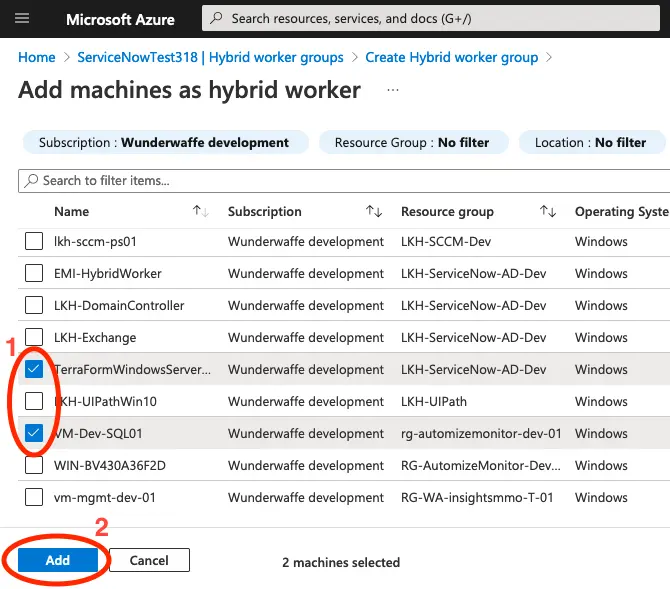Uncheck the TerraFormWindowsServer checkbox

coord(34,369)
